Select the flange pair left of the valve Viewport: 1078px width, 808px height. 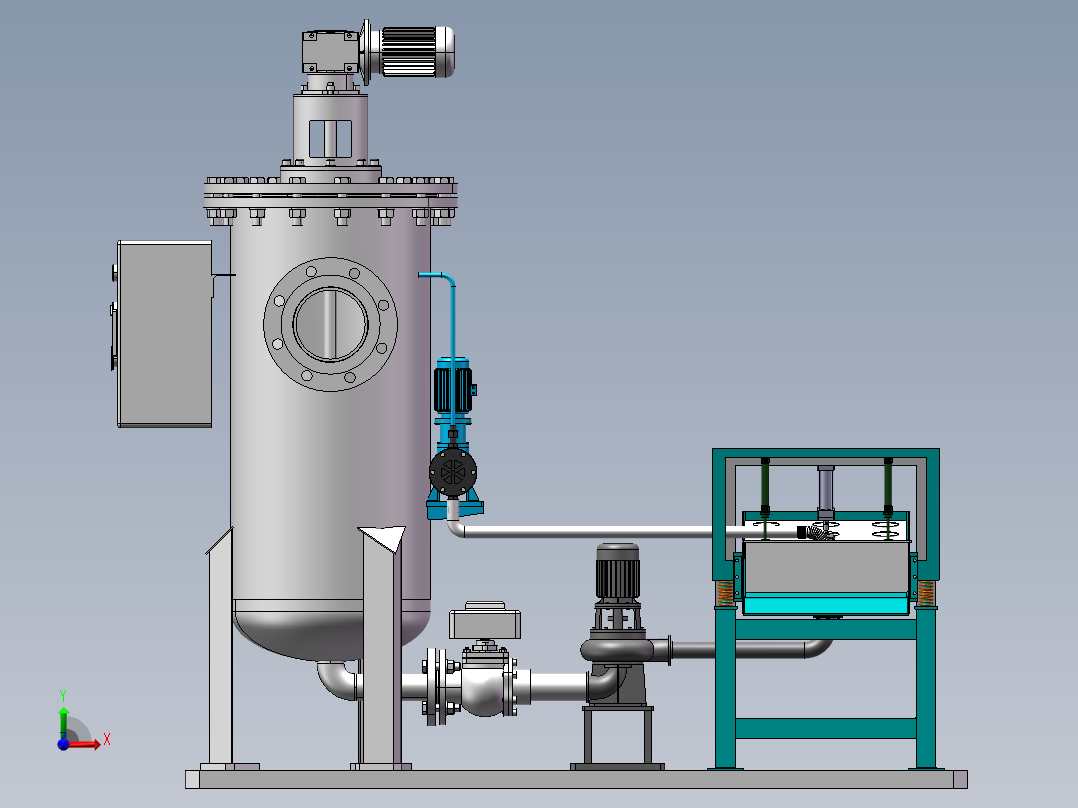[x=436, y=687]
